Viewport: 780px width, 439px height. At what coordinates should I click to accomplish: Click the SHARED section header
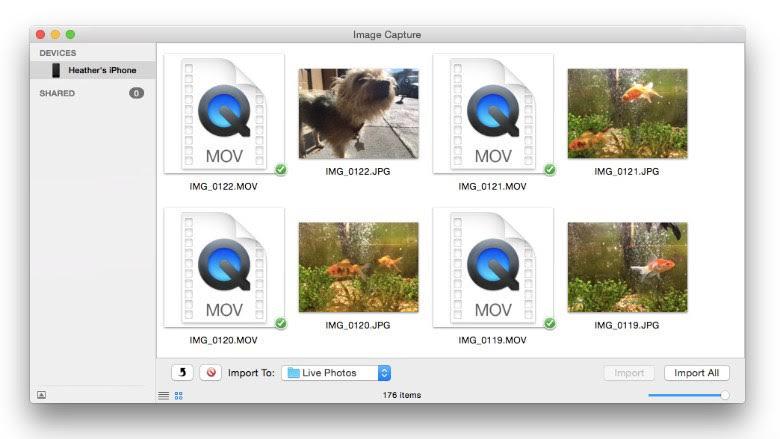57,93
